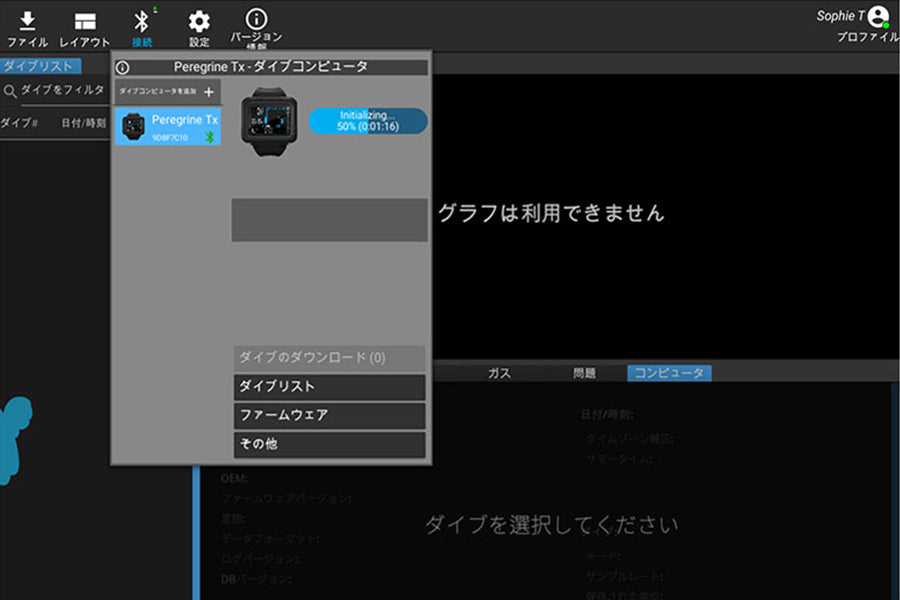This screenshot has height=600, width=900.
Task: Click the Sophie T profile avatar
Action: click(x=878, y=16)
